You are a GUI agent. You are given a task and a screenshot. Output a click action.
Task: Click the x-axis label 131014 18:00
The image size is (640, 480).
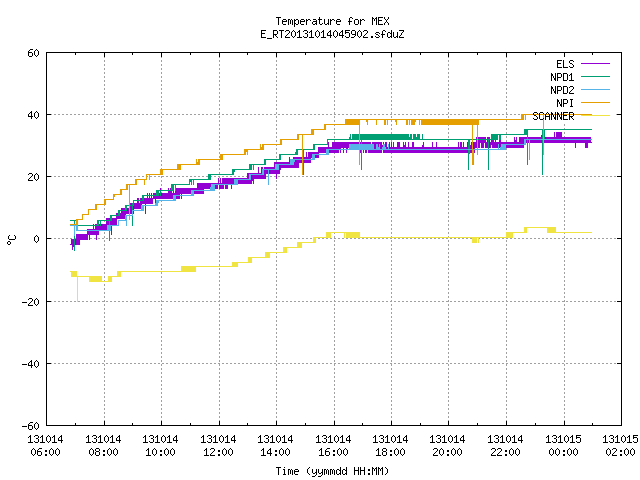point(391,446)
